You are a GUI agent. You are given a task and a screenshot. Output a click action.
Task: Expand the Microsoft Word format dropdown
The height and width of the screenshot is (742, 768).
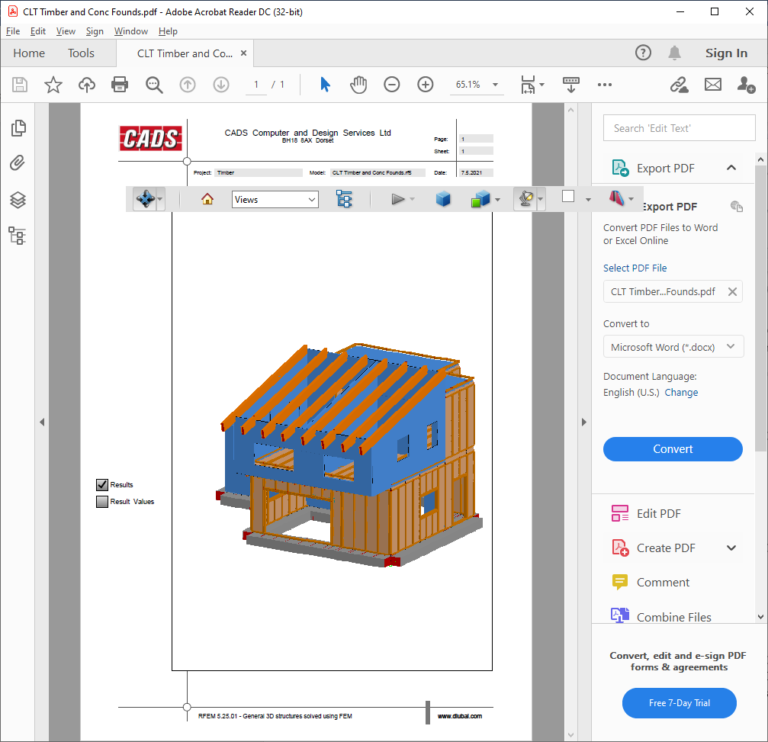click(672, 347)
